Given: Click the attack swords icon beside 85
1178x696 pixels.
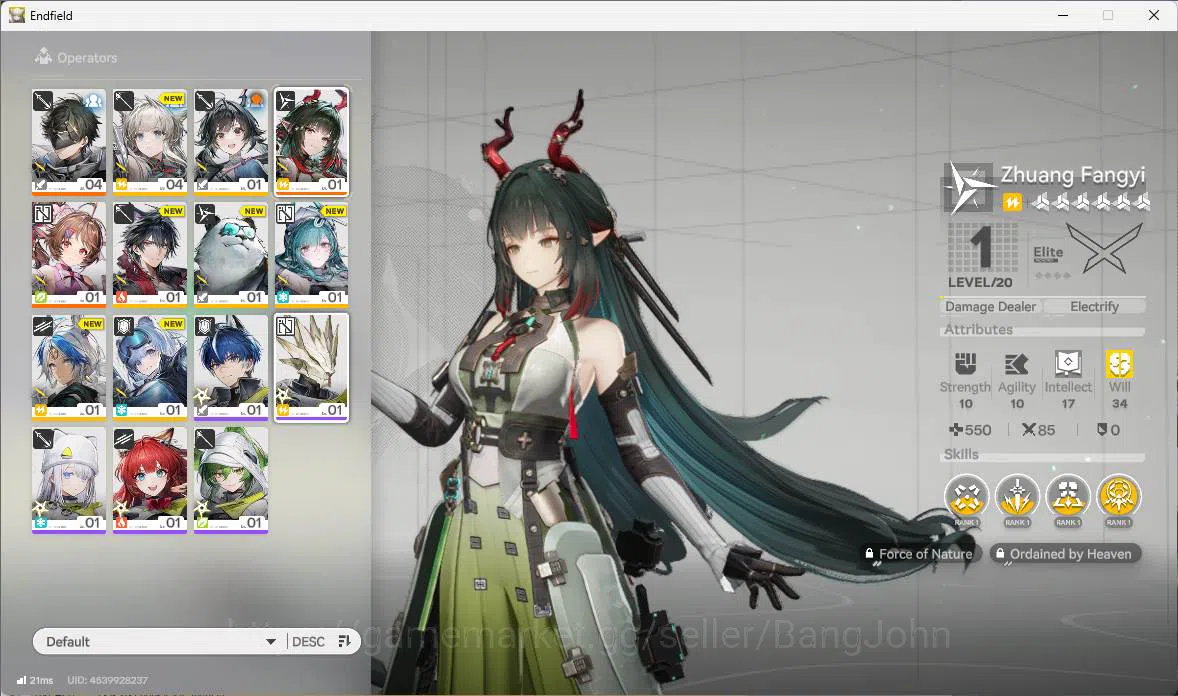Looking at the screenshot, I should click(1028, 430).
